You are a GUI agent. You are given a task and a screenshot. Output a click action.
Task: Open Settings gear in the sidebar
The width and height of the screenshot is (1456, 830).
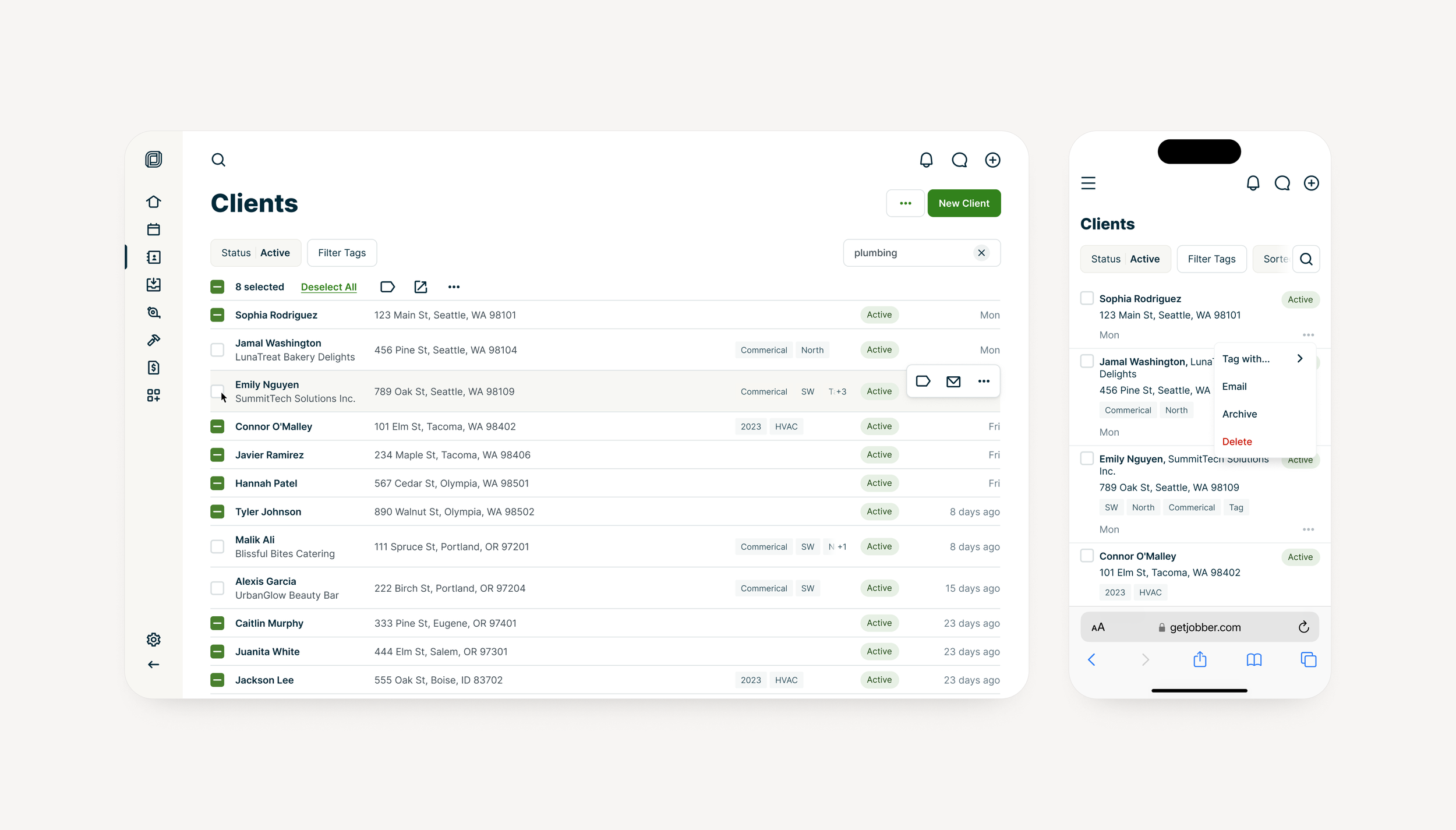click(154, 640)
